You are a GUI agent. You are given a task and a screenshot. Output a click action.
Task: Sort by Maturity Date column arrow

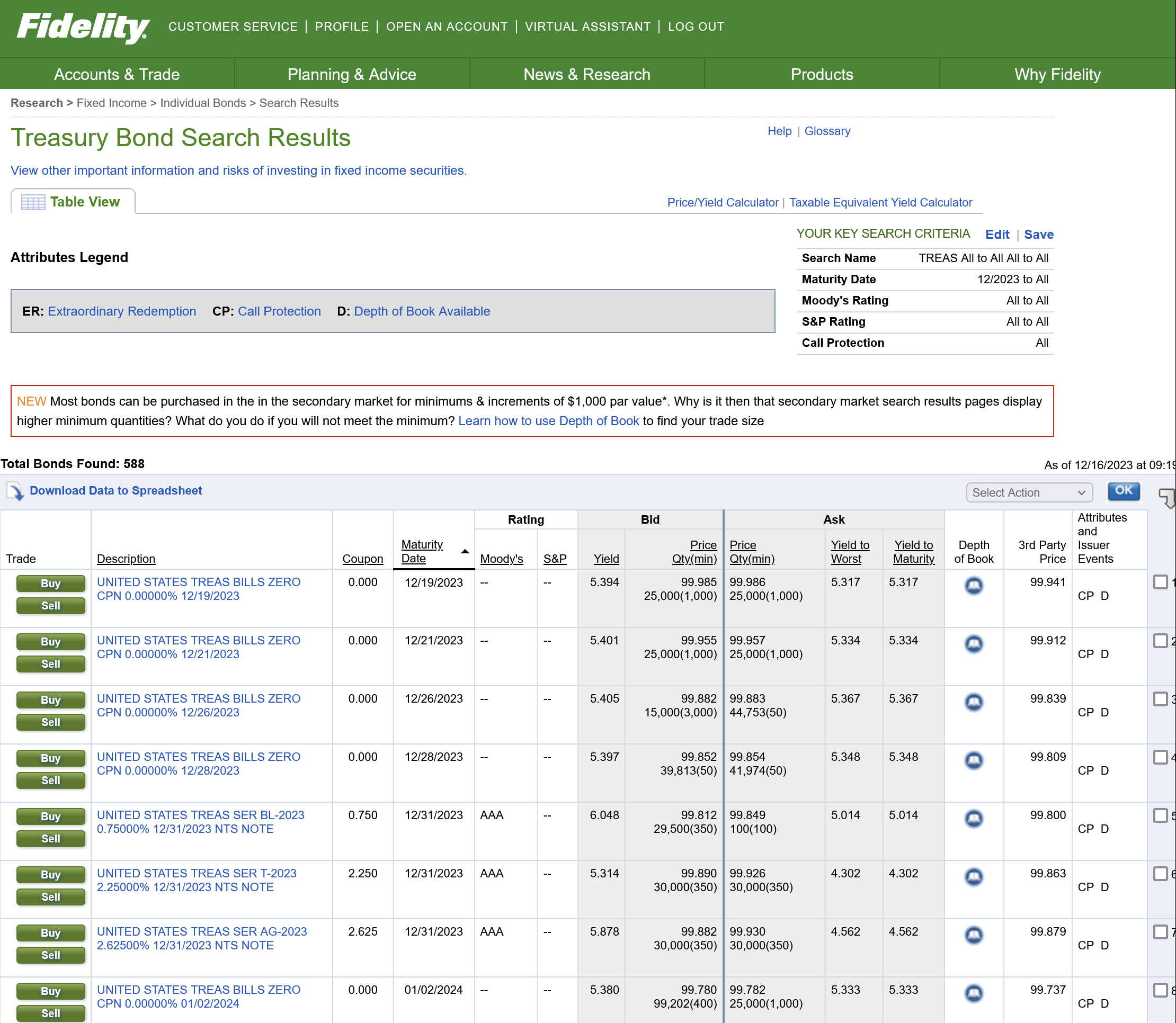[x=465, y=551]
